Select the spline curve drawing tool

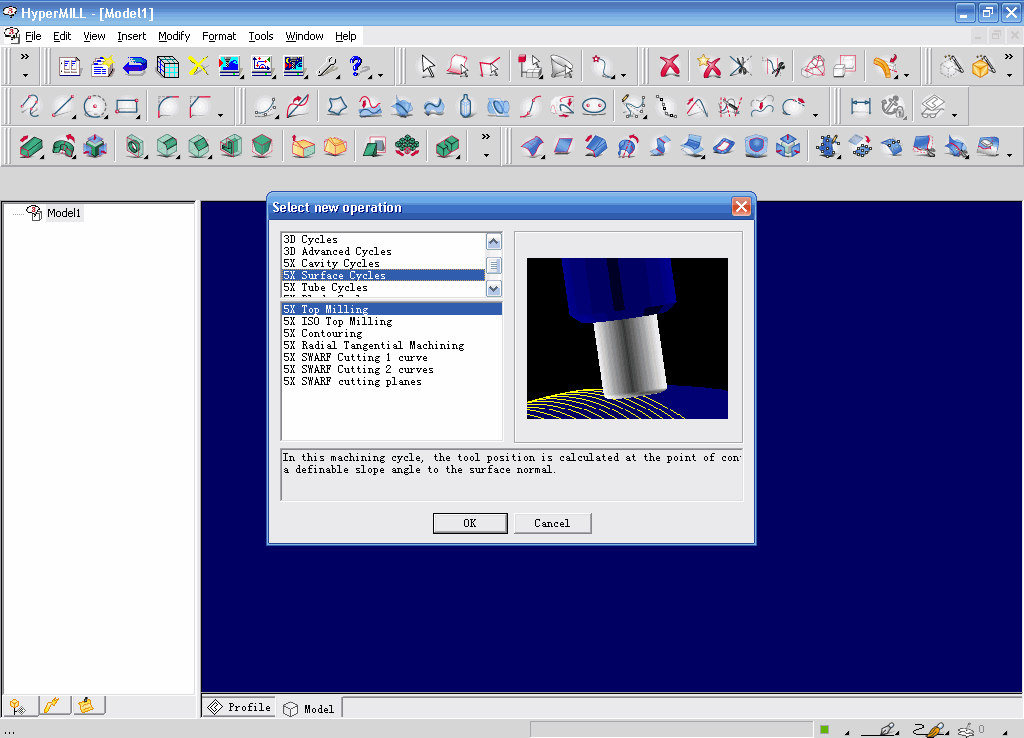30,106
